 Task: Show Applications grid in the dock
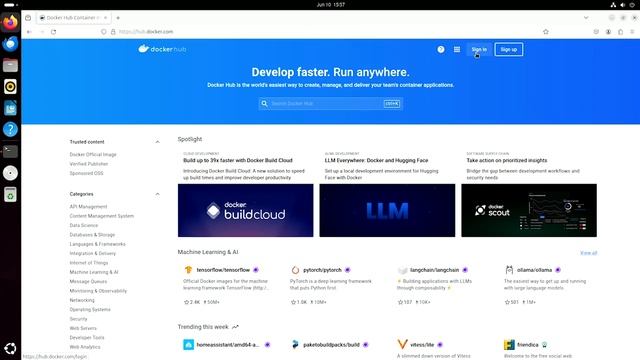click(x=10, y=348)
